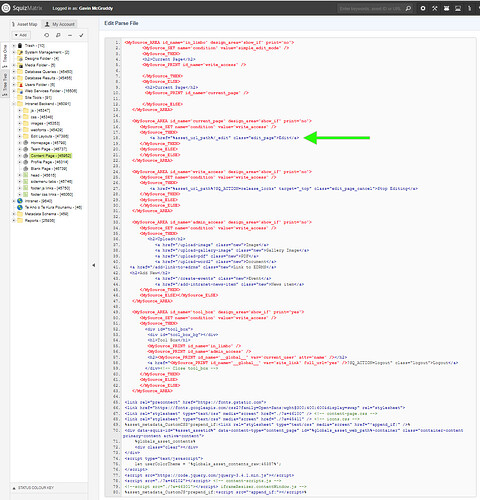The width and height of the screenshot is (480, 500).
Task: Click the Homepage design icon
Action: pyautogui.click(x=26, y=143)
